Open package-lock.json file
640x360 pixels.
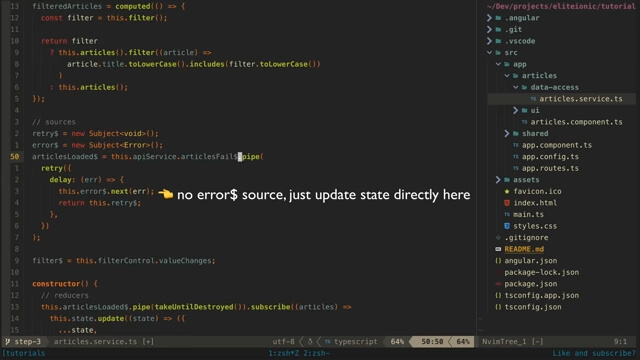pyautogui.click(x=542, y=272)
